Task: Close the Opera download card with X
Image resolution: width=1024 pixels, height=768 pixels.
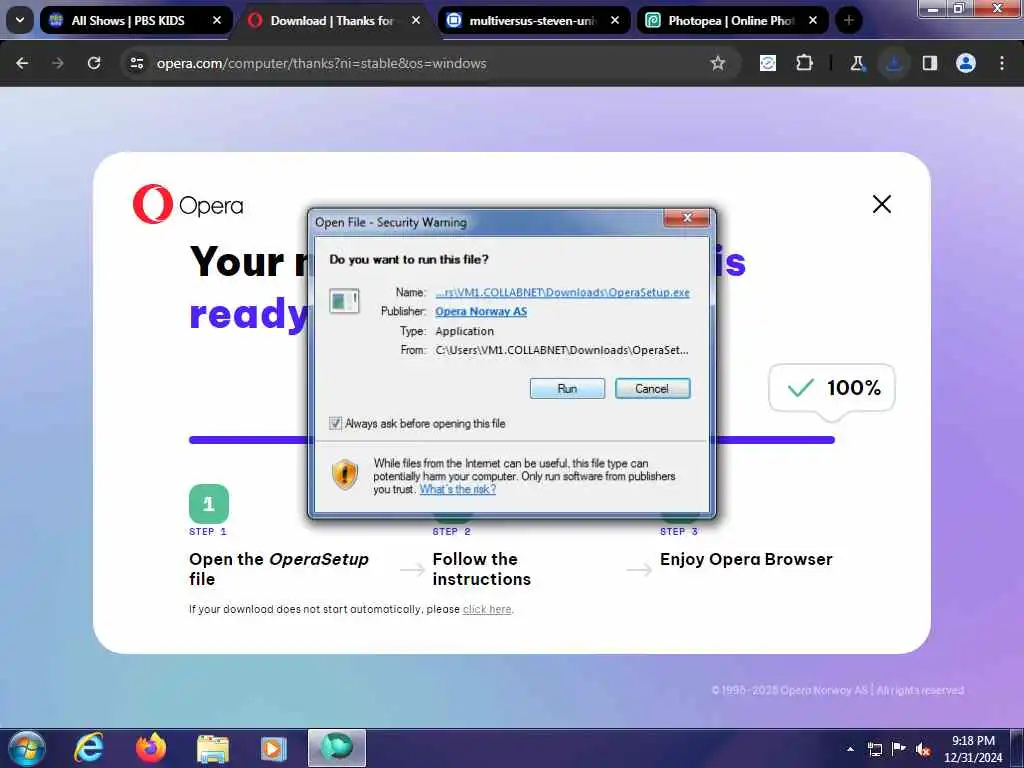Action: [882, 204]
